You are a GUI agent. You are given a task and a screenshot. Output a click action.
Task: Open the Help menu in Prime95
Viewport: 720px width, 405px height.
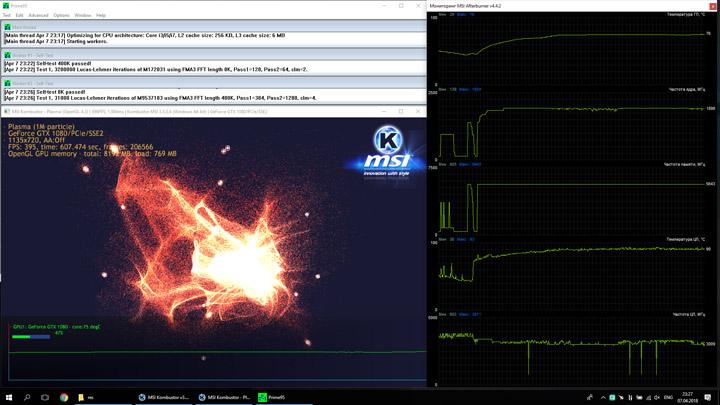point(101,15)
